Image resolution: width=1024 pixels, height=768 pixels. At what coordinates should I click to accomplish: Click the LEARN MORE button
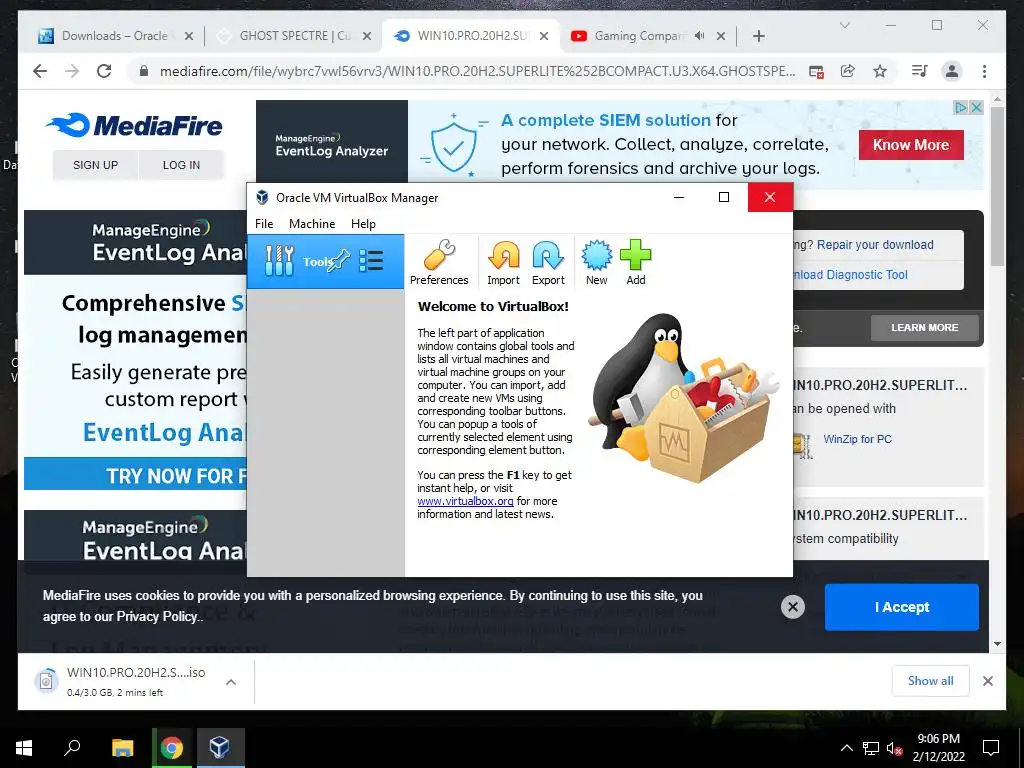point(924,328)
